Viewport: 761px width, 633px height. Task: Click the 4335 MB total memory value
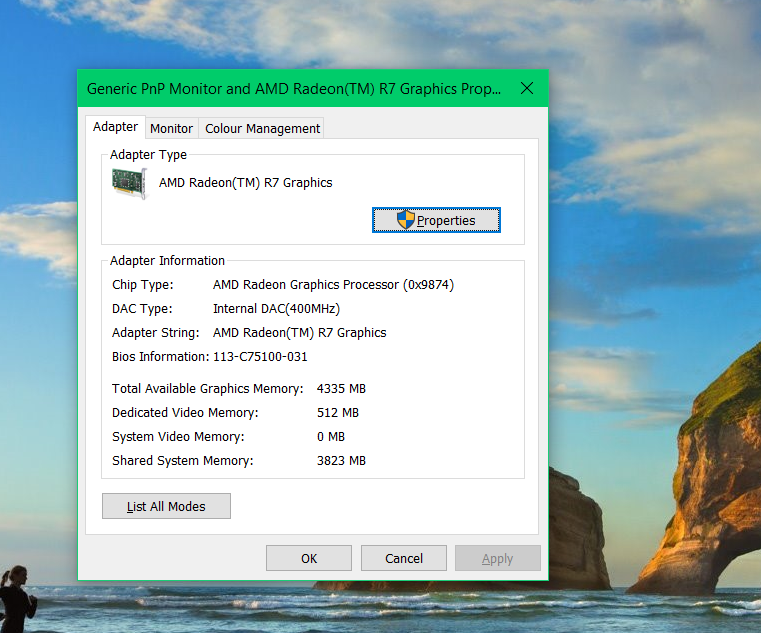click(341, 389)
